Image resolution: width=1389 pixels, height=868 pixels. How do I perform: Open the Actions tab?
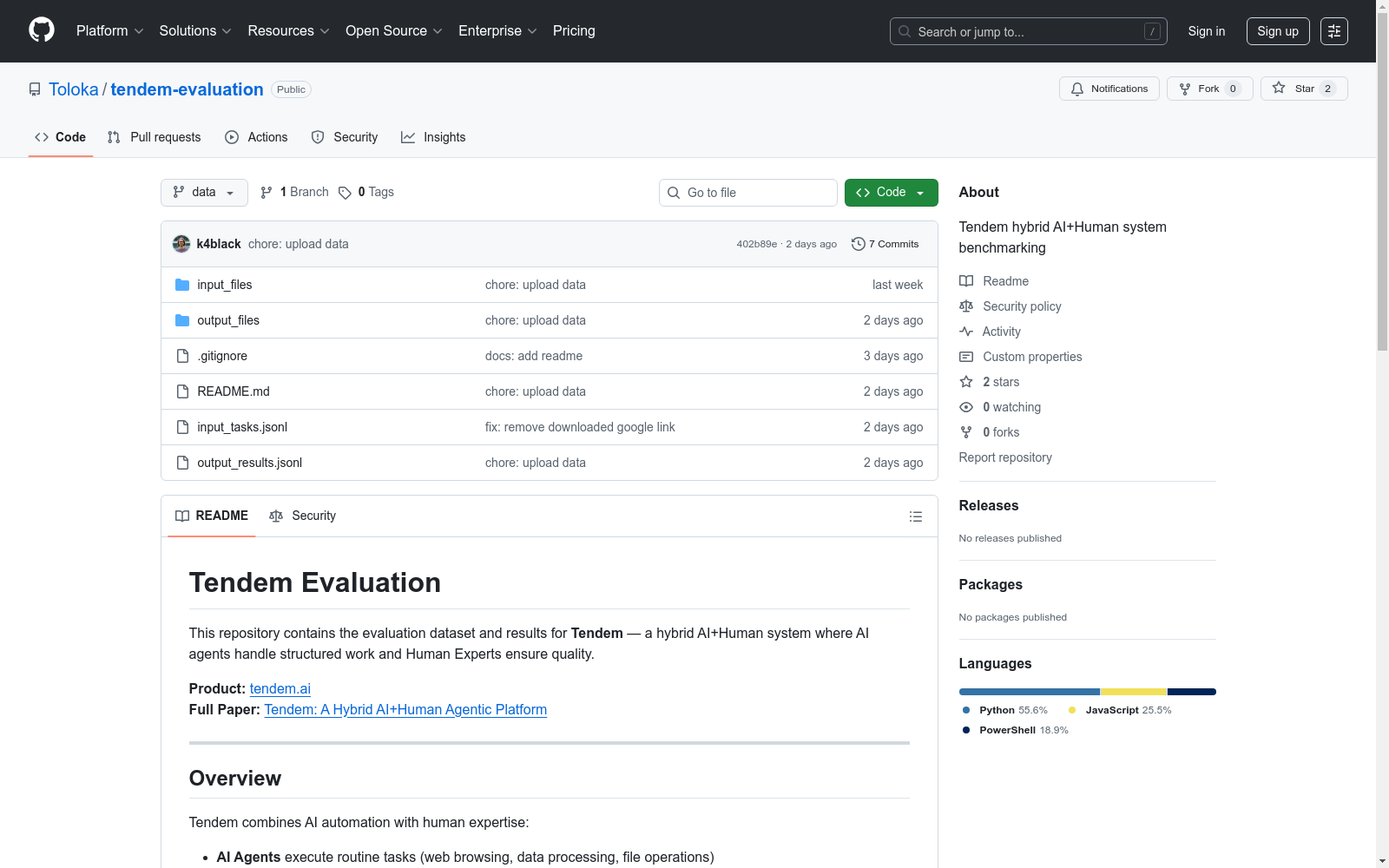coord(256,137)
